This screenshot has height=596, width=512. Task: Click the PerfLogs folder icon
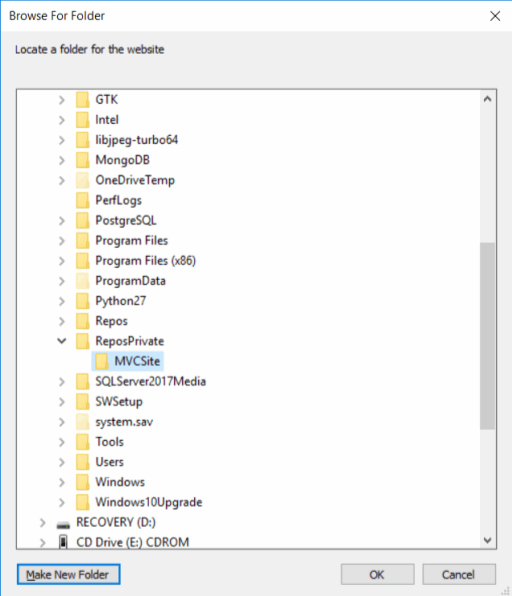coord(82,200)
